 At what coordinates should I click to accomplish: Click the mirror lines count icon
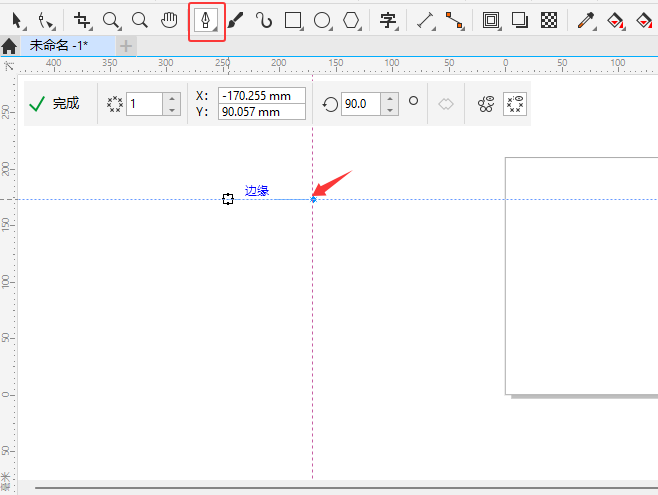point(115,104)
